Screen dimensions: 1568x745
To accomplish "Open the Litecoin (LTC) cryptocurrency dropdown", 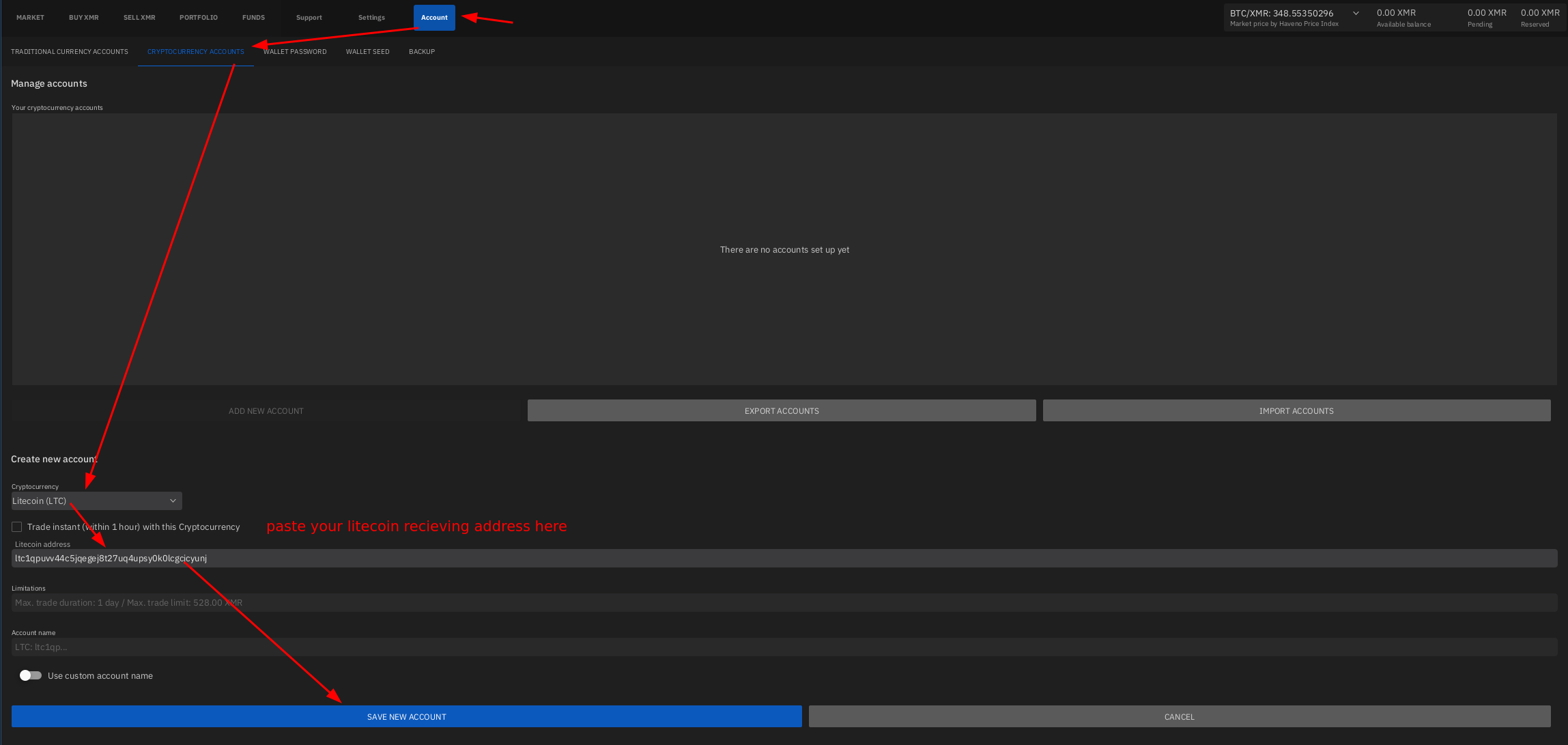I will [96, 501].
